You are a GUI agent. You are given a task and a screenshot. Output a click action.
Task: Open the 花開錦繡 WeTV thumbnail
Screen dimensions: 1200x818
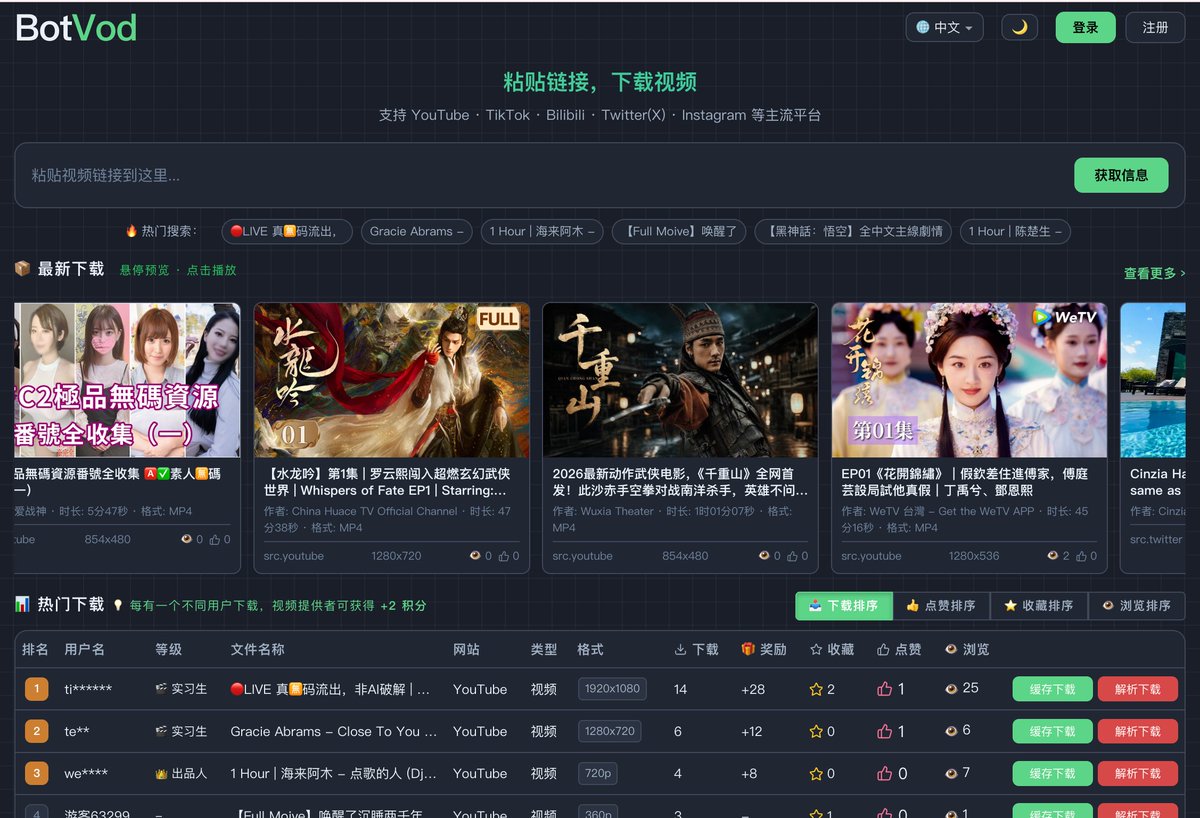[969, 380]
